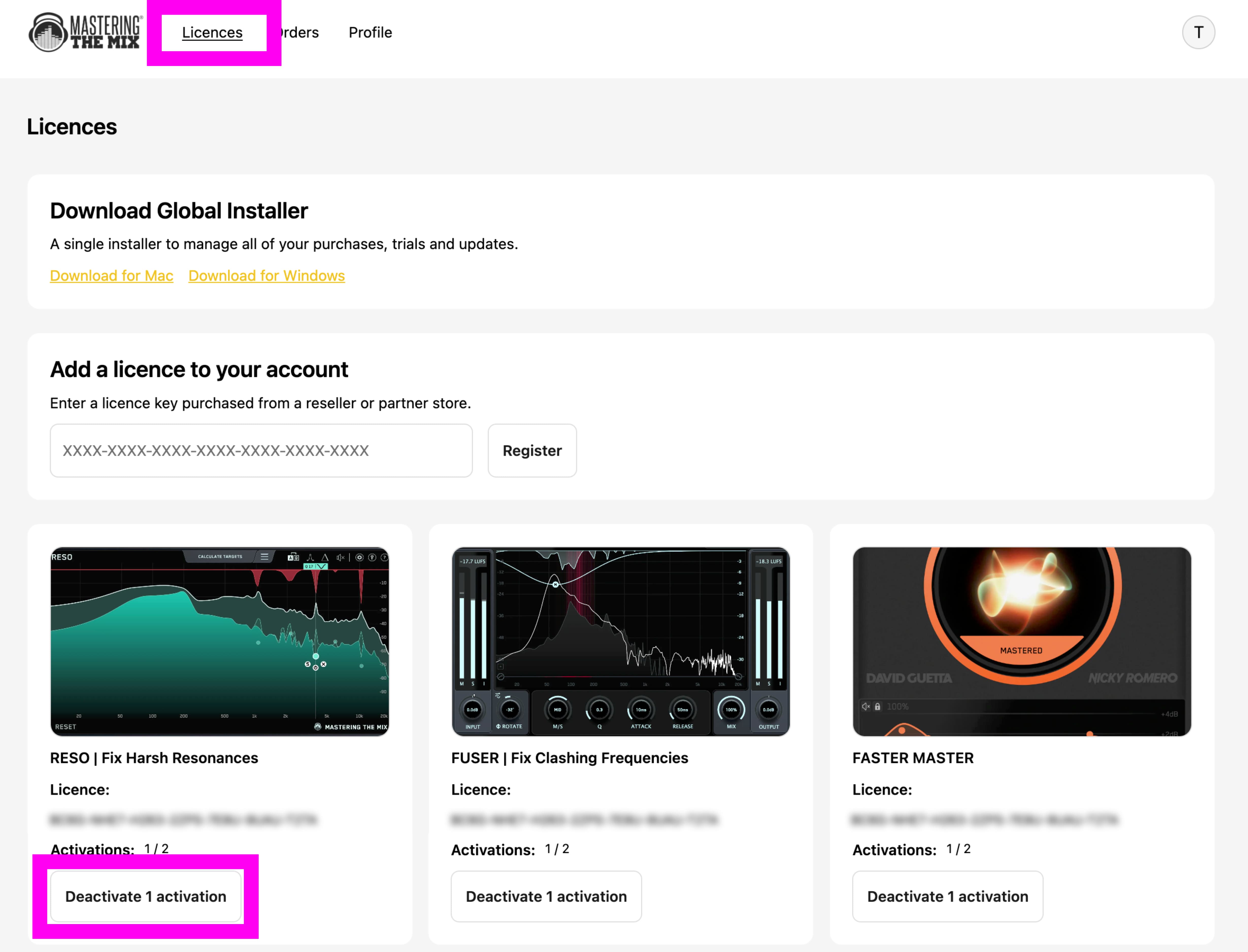Click the RESO blurred licence key

click(x=184, y=820)
